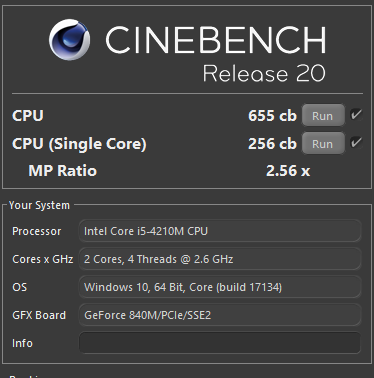Run the multi-core CPU benchmark
This screenshot has width=374, height=378.
tap(323, 115)
